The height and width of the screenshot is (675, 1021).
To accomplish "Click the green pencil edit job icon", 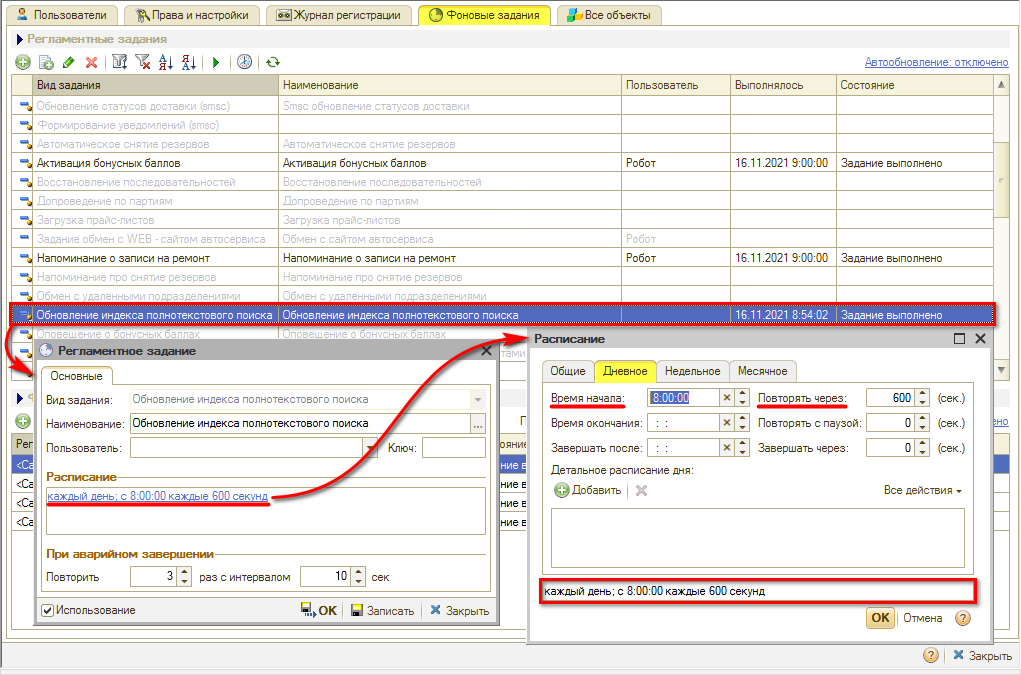I will click(68, 63).
